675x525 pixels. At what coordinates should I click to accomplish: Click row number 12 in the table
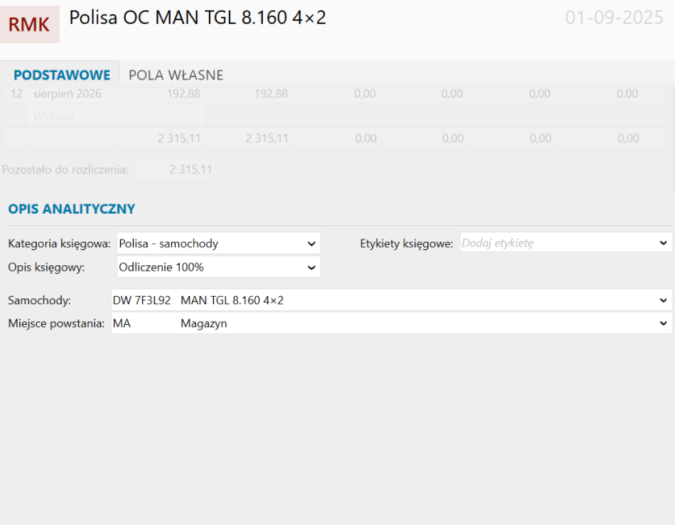[x=16, y=93]
